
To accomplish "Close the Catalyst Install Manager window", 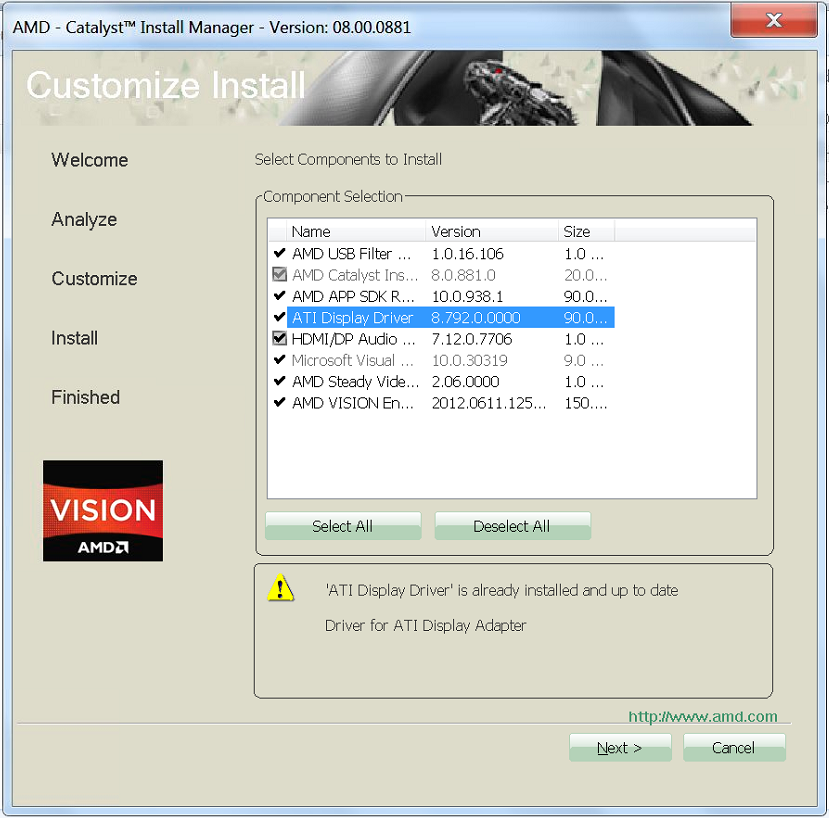I will (x=774, y=21).
